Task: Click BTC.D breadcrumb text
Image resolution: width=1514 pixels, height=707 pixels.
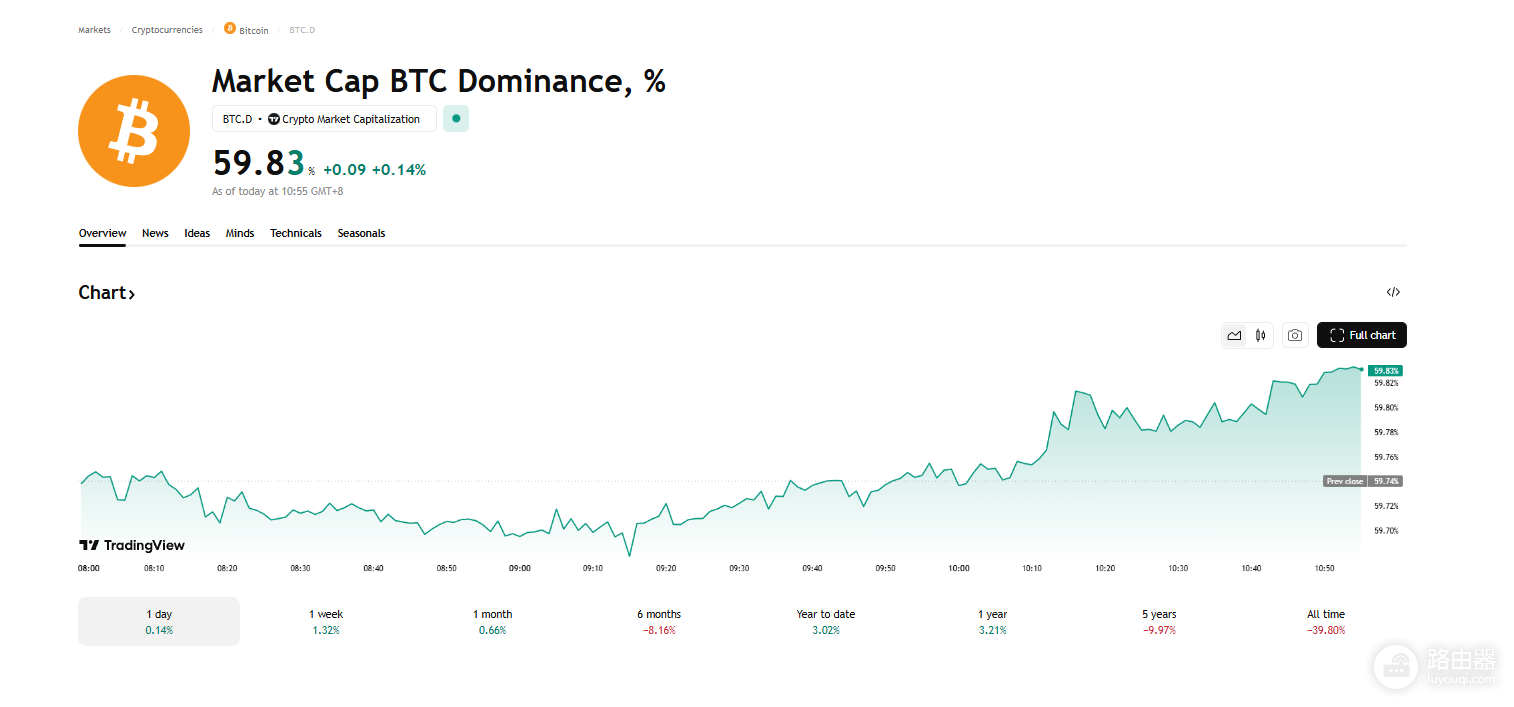Action: 302,30
